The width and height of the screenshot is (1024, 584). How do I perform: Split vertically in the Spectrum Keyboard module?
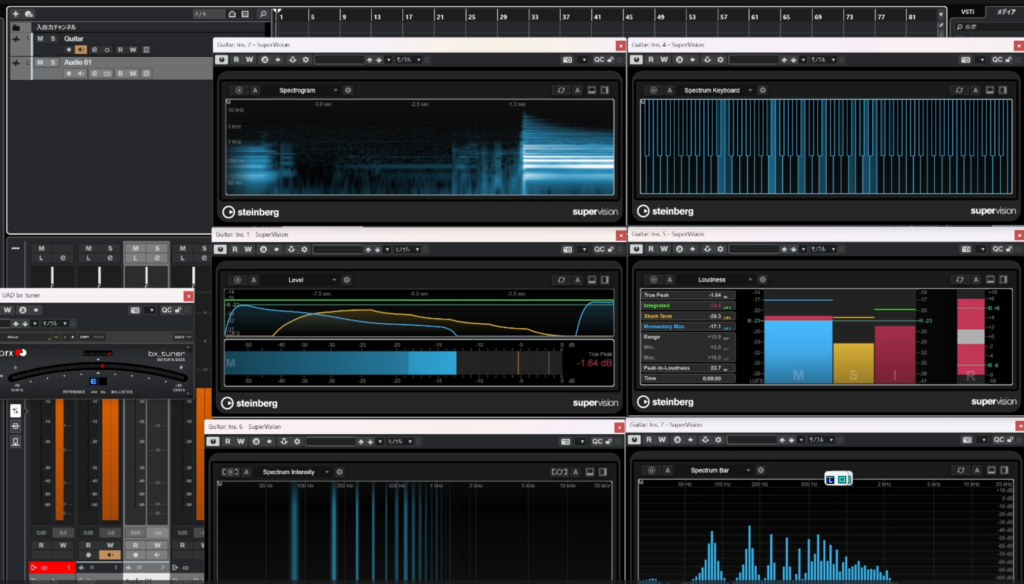(1003, 90)
